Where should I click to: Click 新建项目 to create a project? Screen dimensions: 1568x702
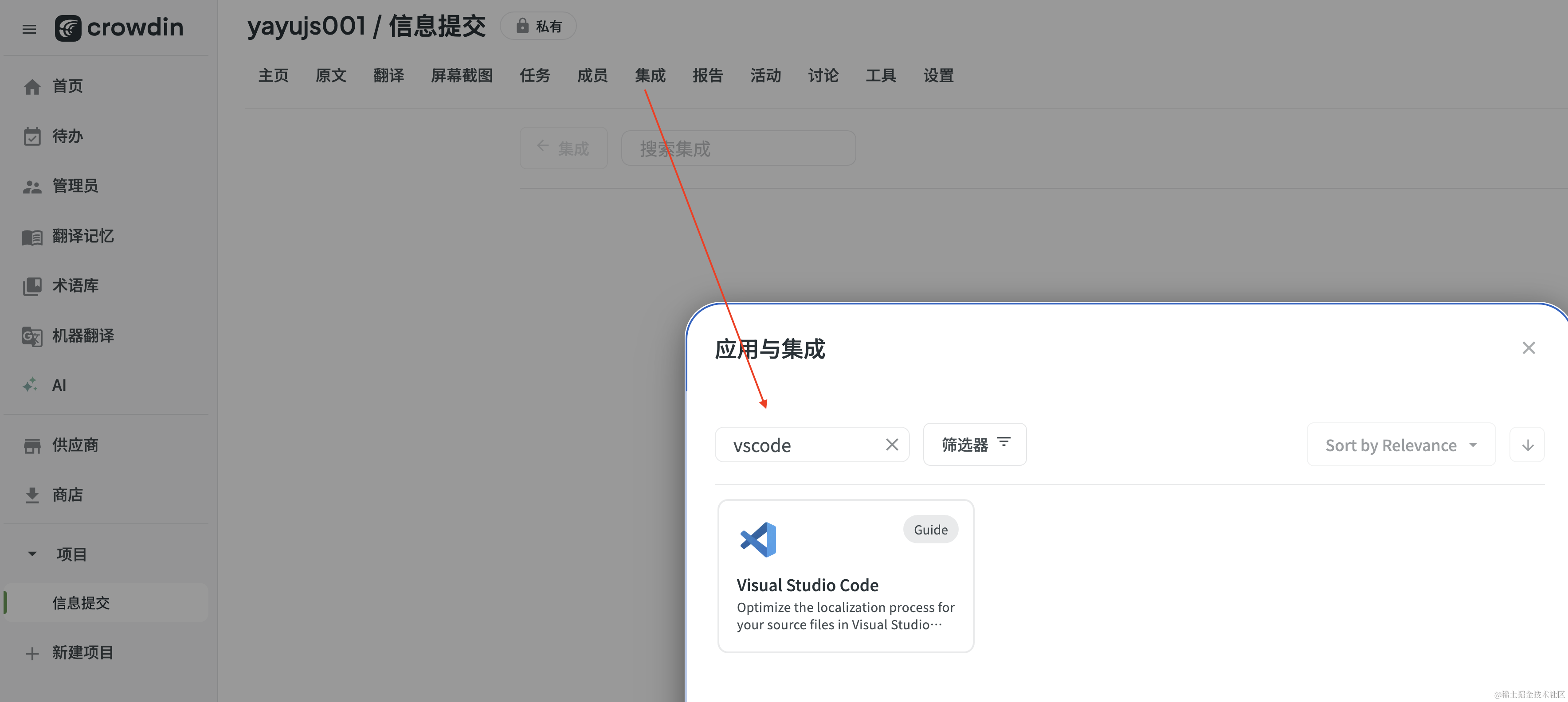[x=83, y=652]
